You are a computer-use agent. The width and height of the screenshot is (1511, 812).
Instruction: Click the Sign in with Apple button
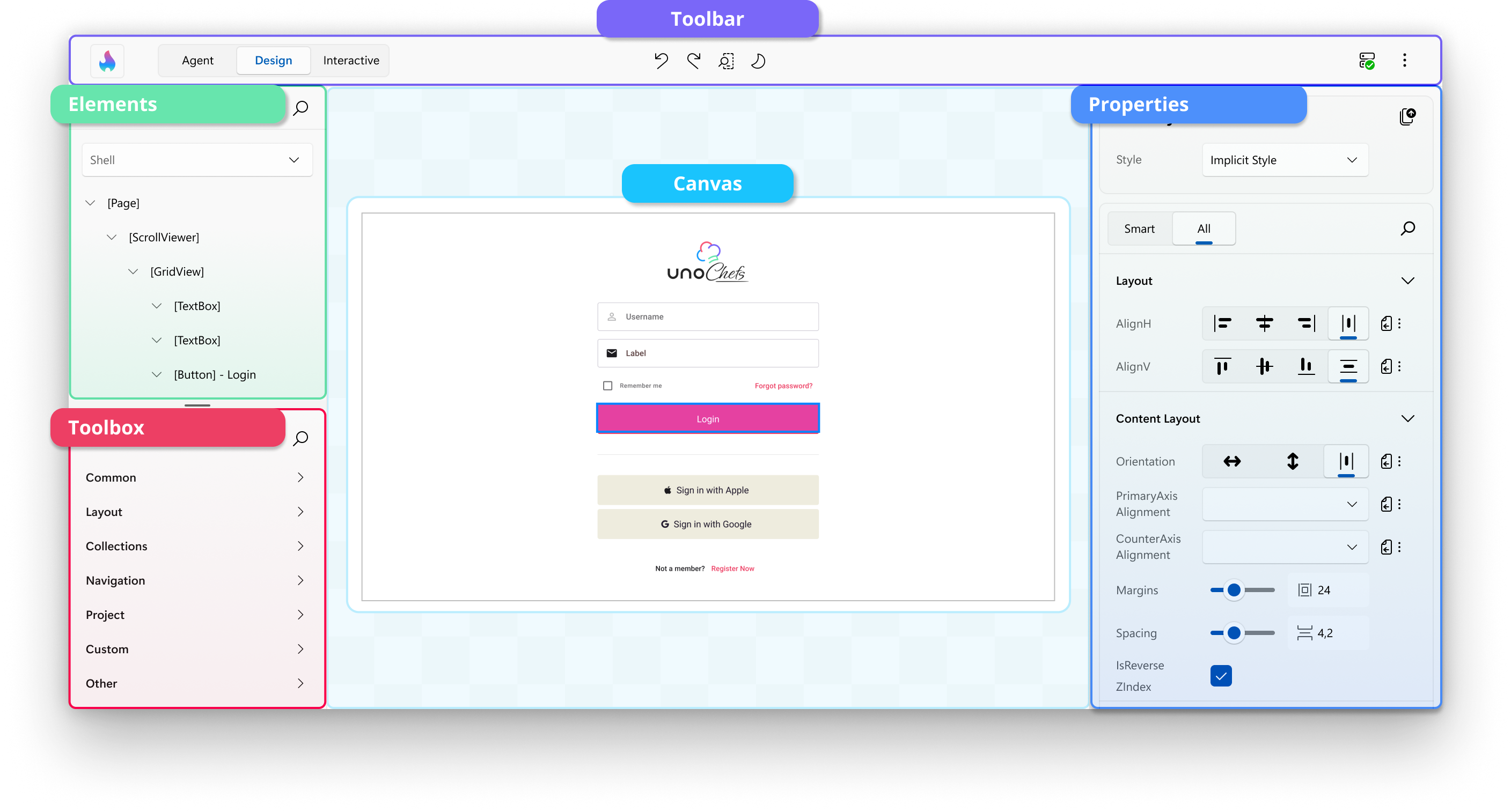pos(707,490)
